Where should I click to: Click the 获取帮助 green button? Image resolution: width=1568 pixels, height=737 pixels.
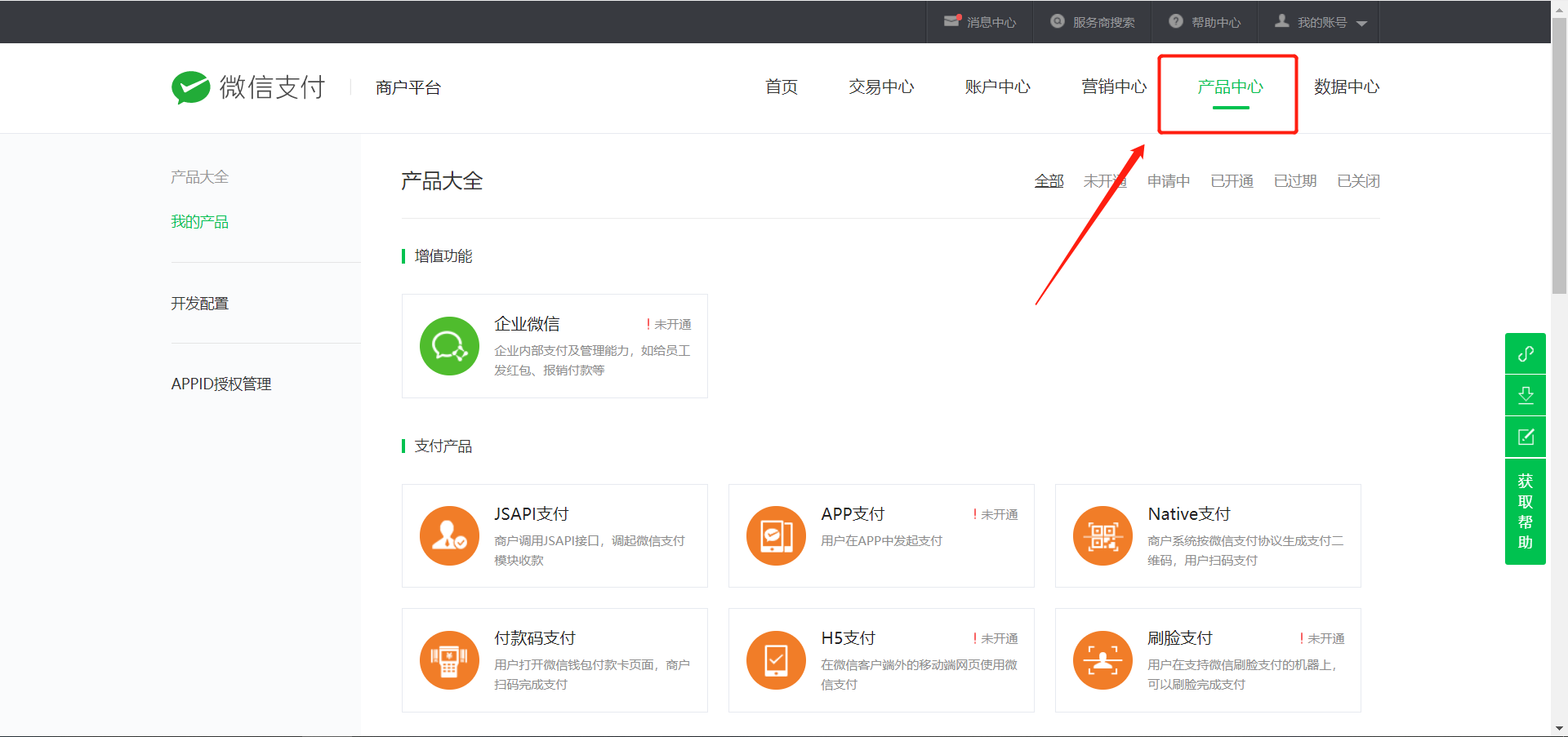1526,512
